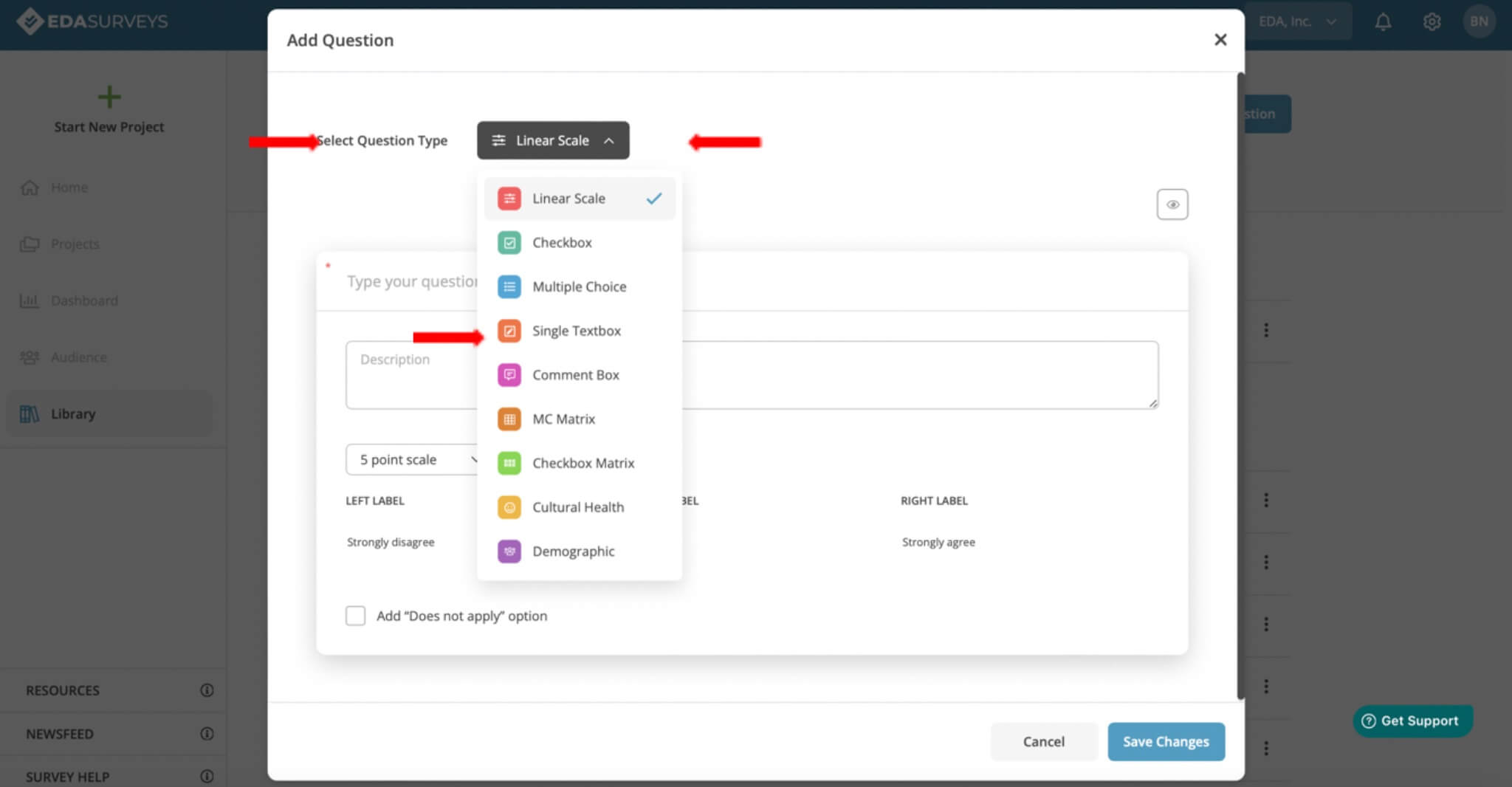Click the pink Comment Box icon

[509, 375]
